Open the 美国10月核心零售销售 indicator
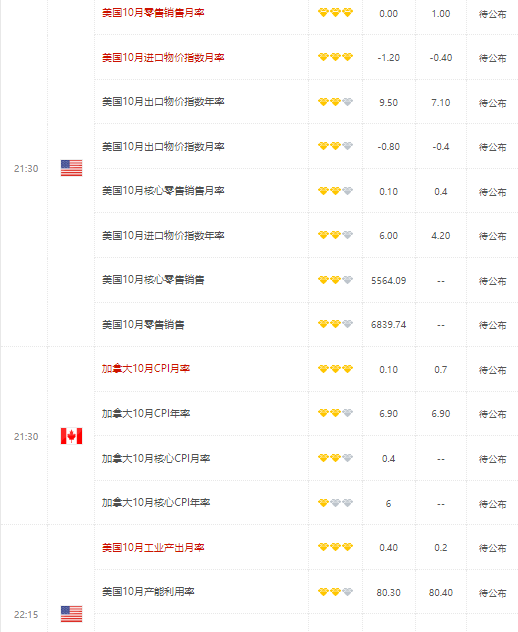The height and width of the screenshot is (632, 518). (x=153, y=280)
